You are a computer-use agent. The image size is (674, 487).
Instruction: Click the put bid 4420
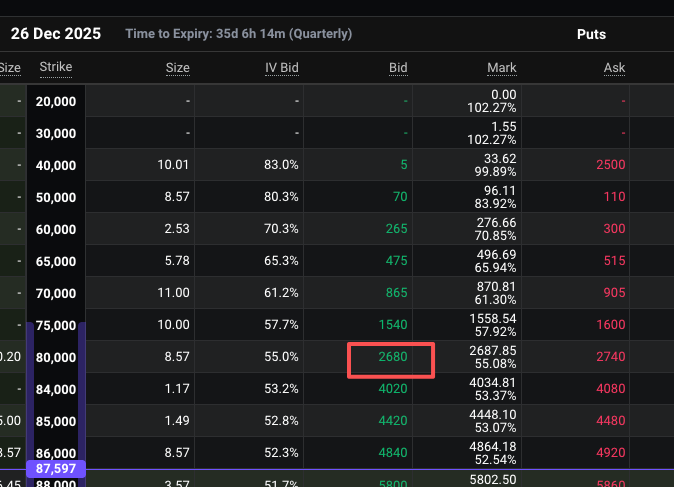pos(393,420)
